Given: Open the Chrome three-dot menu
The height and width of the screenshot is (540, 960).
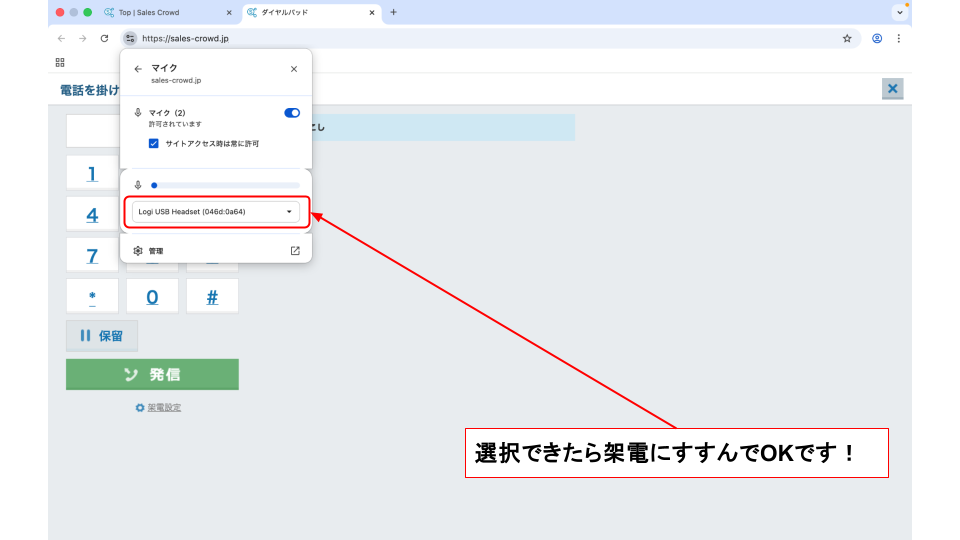Looking at the screenshot, I should (x=898, y=38).
